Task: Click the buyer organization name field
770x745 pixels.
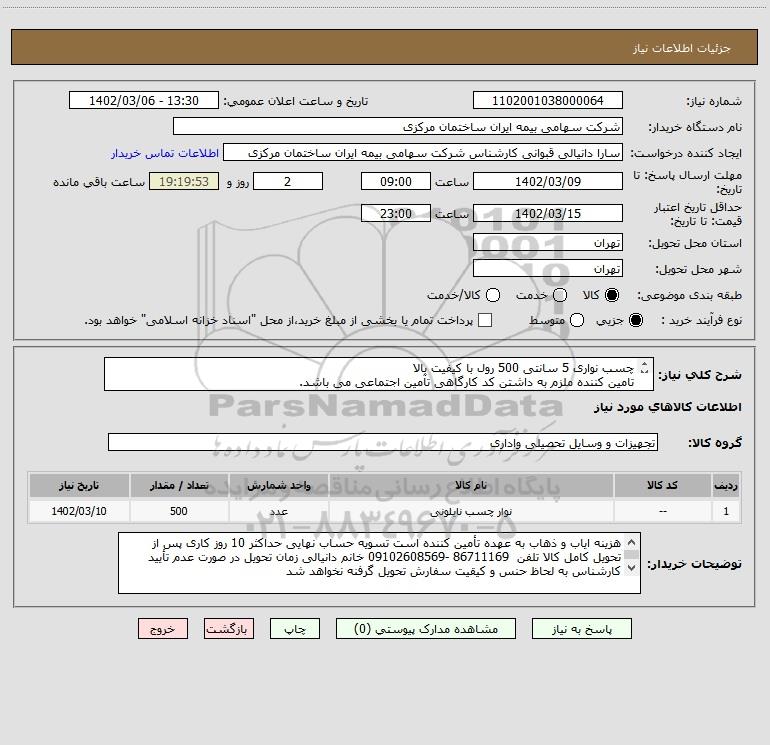Action: point(398,126)
